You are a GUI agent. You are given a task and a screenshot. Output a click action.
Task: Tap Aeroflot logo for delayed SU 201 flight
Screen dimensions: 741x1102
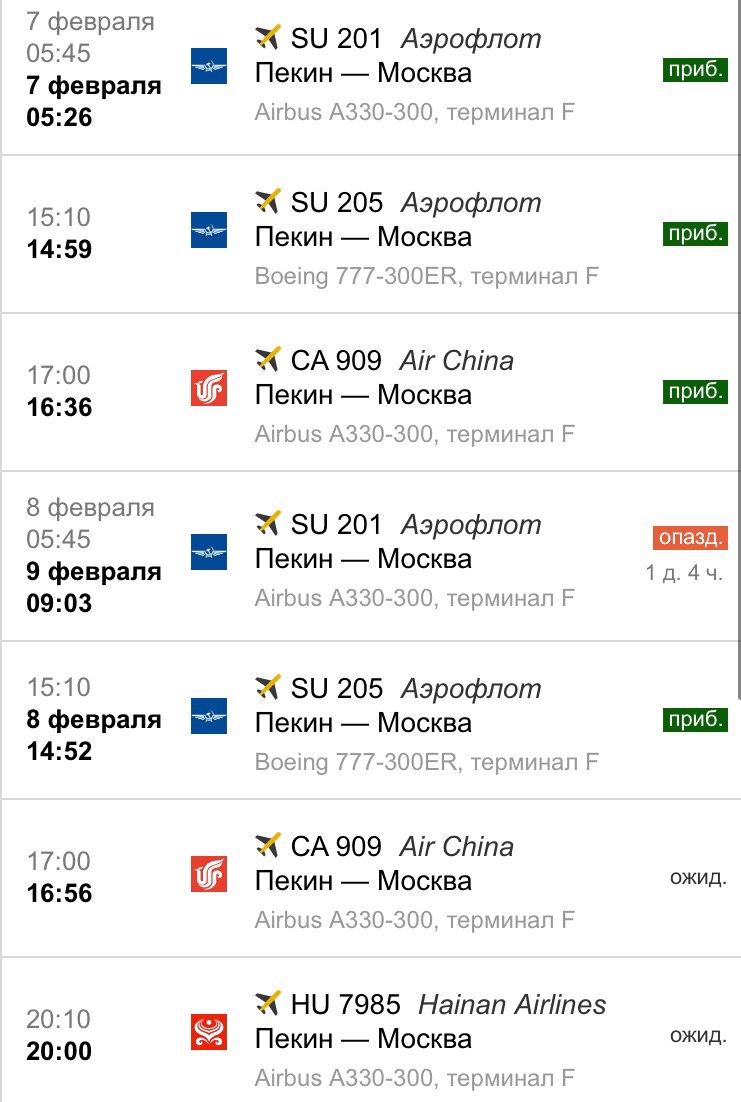pyautogui.click(x=209, y=552)
